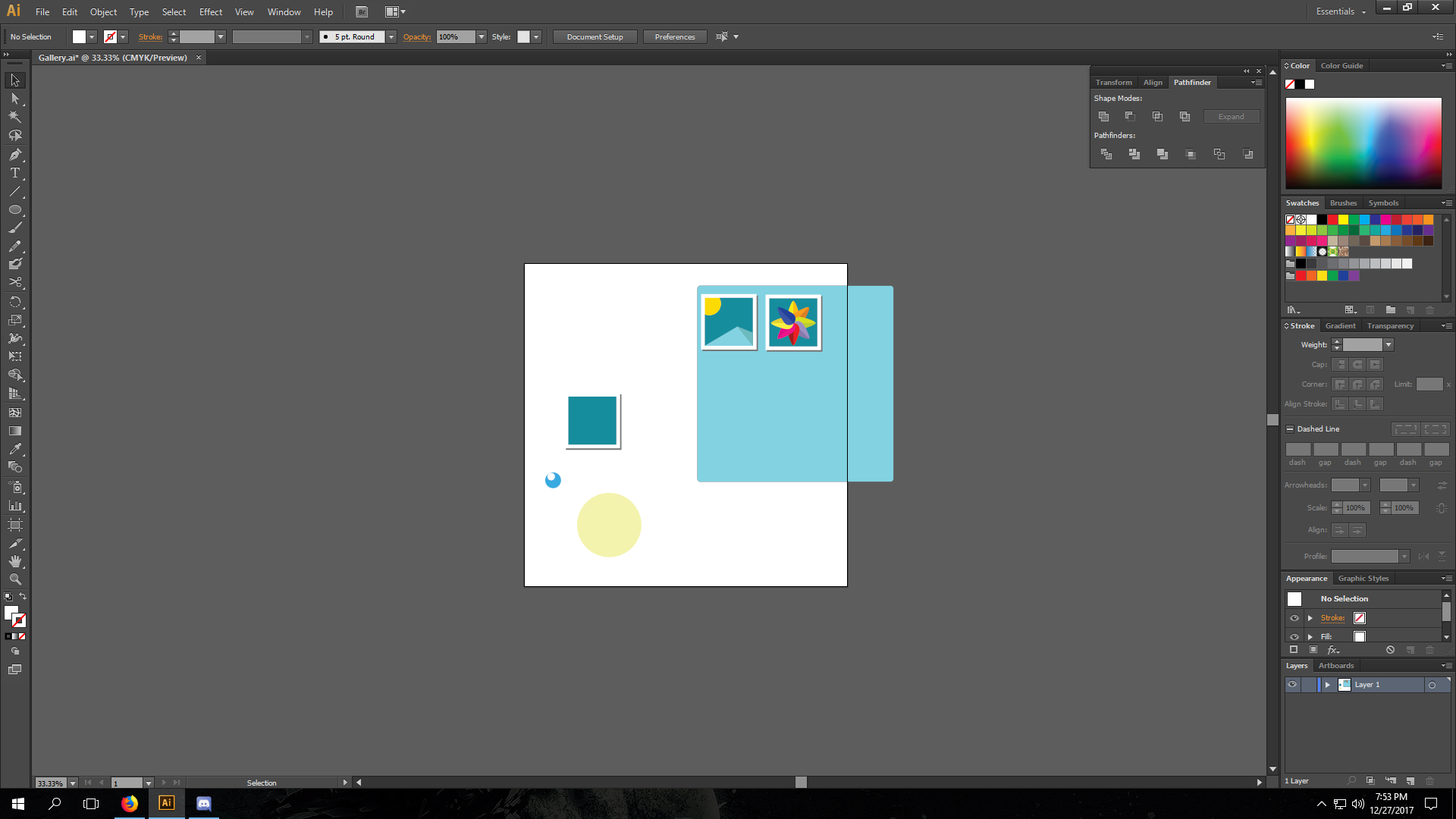This screenshot has height=819, width=1456.
Task: Open the Opacity dropdown arrow
Action: click(x=482, y=37)
